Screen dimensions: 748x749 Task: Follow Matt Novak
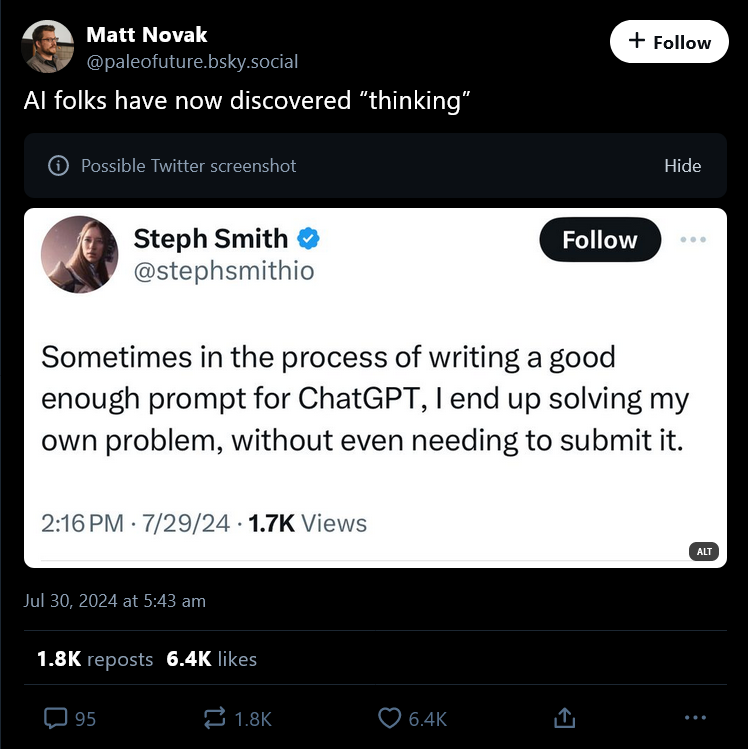pos(669,42)
